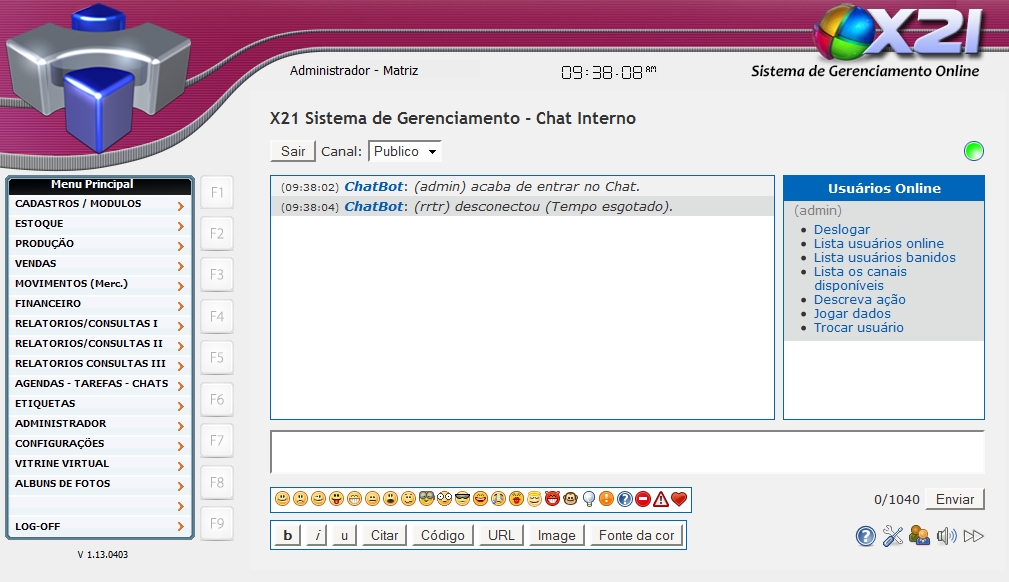Open the Fonte da cor picker
This screenshot has height=582, width=1009.
click(x=637, y=535)
